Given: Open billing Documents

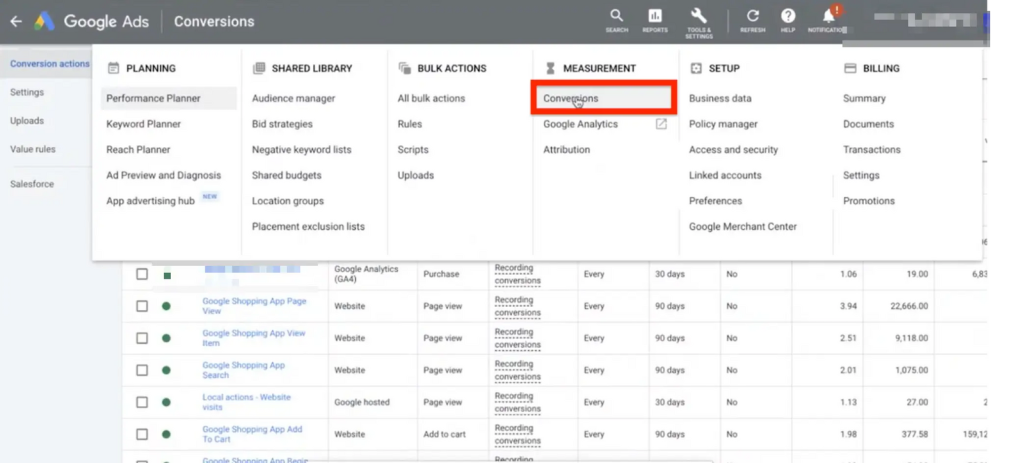Looking at the screenshot, I should point(869,123).
